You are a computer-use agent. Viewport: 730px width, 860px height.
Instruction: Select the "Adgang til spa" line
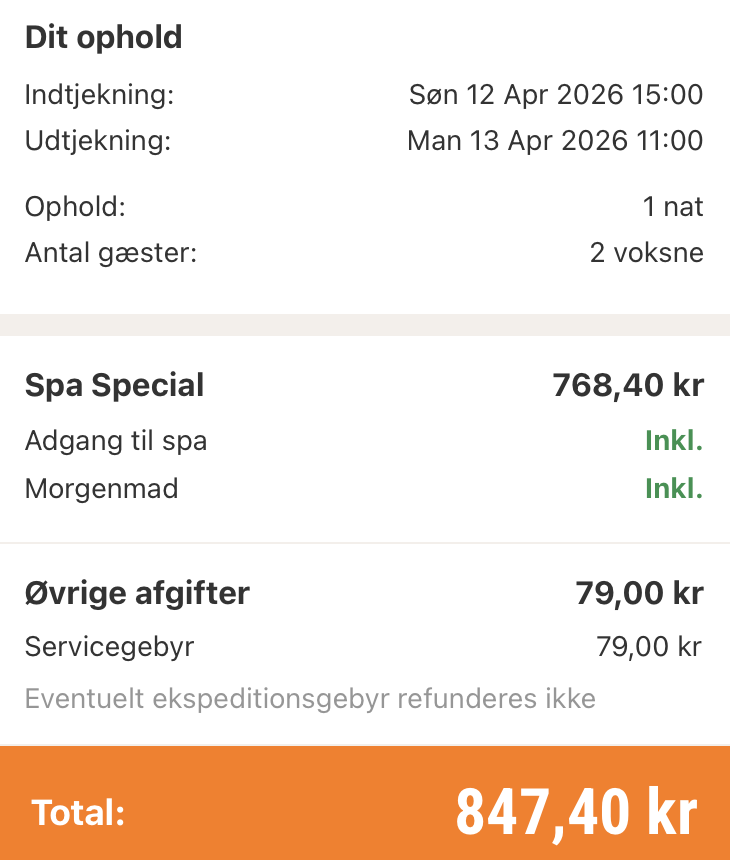coord(116,441)
